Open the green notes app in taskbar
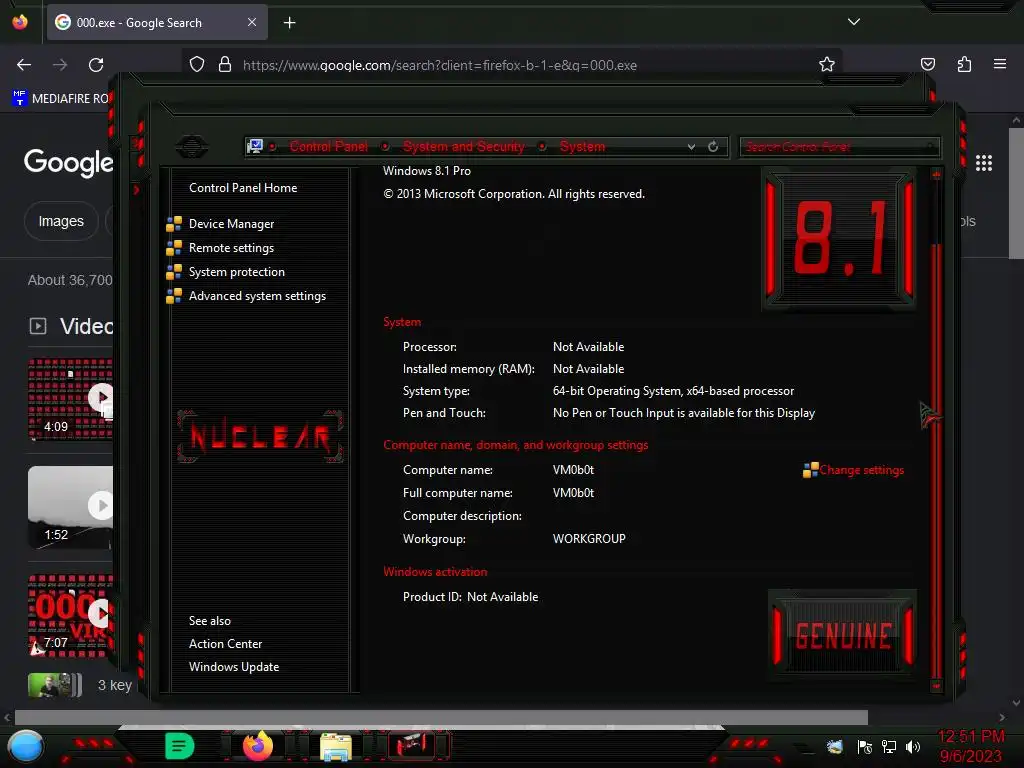The width and height of the screenshot is (1024, 768). click(179, 745)
